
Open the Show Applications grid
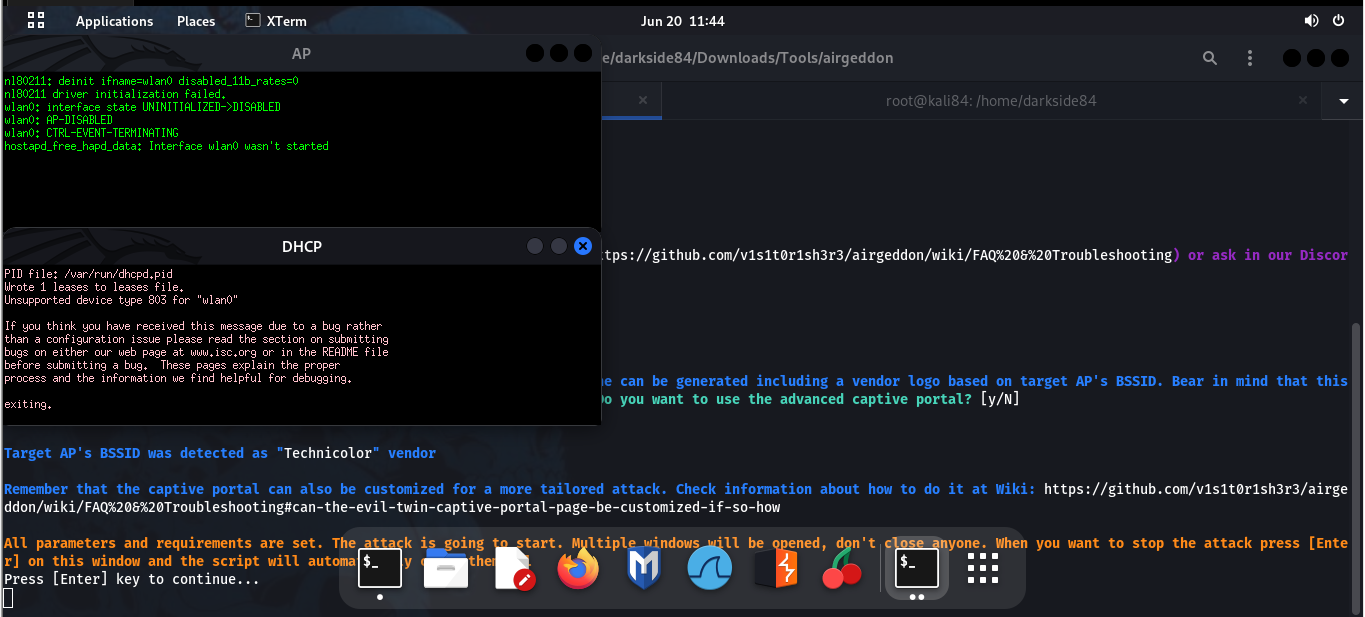click(x=982, y=567)
